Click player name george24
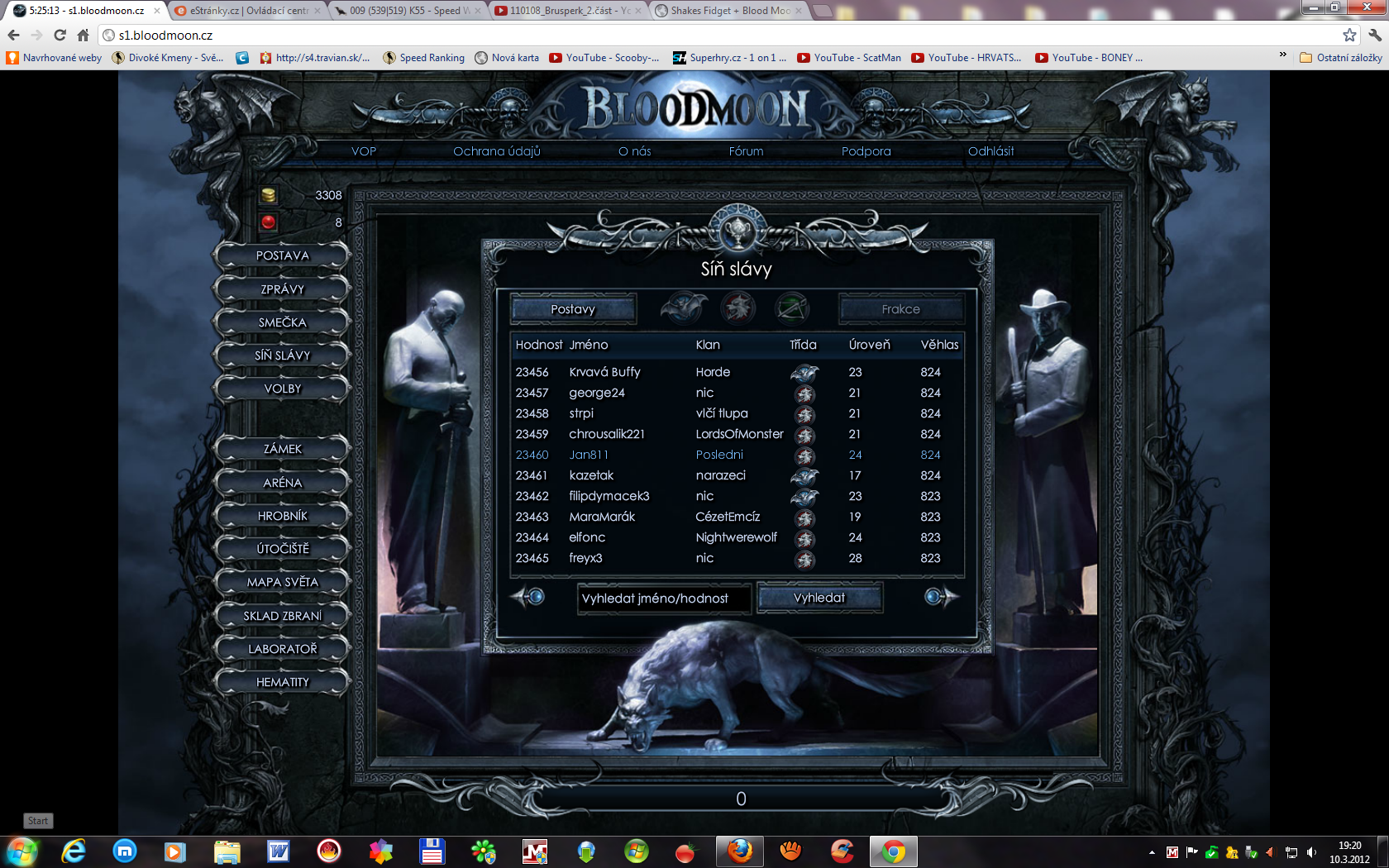The image size is (1389, 868). pos(597,393)
